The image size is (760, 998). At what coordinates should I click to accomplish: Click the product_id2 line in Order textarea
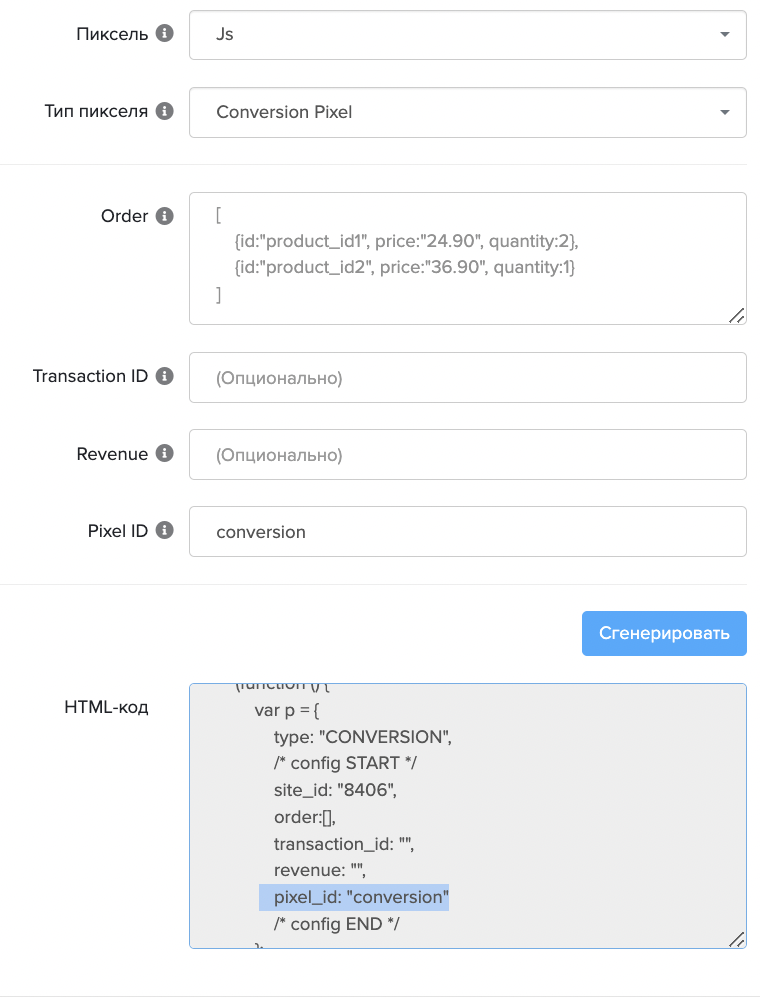click(x=404, y=268)
